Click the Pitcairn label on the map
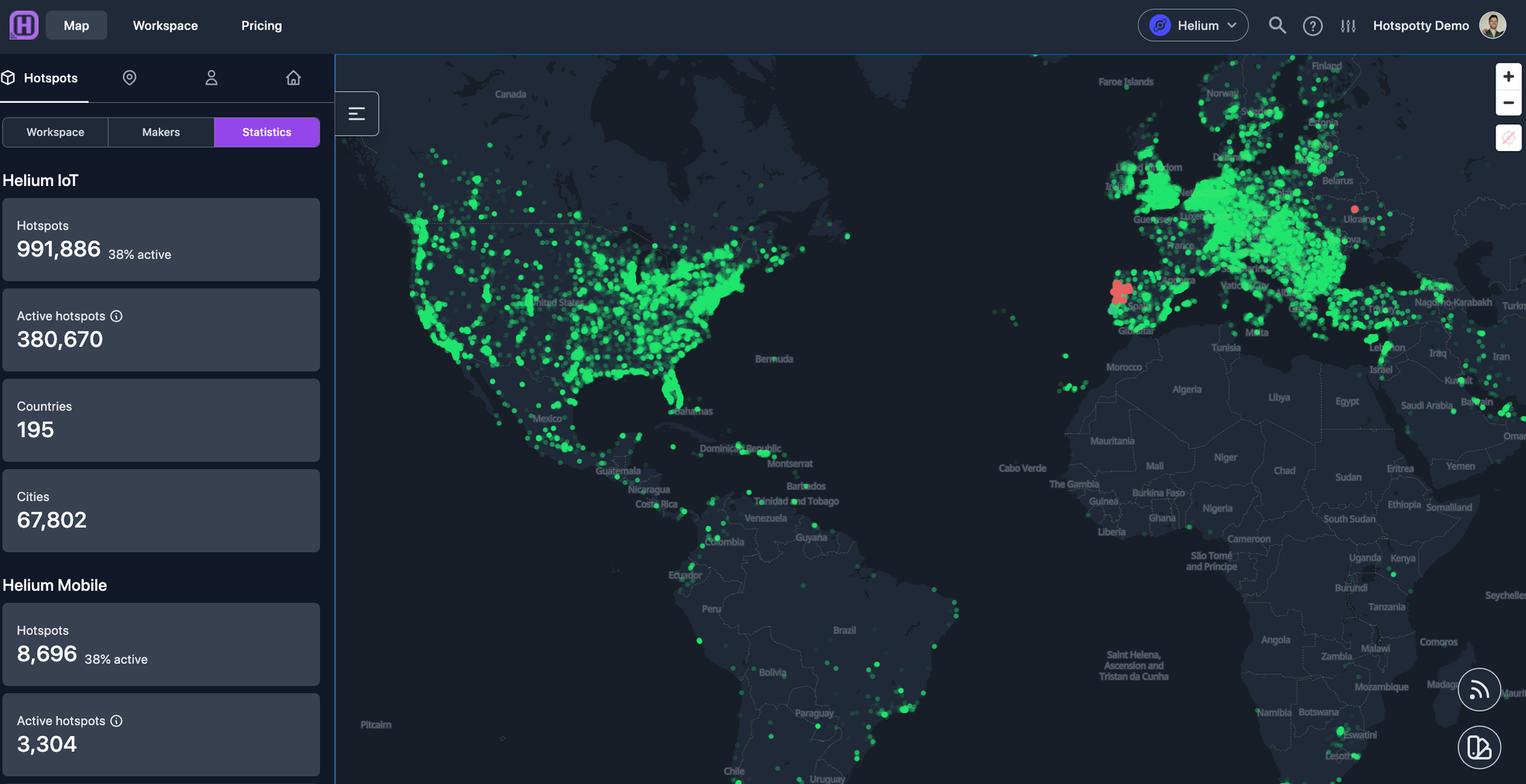The image size is (1526, 784). (x=376, y=725)
